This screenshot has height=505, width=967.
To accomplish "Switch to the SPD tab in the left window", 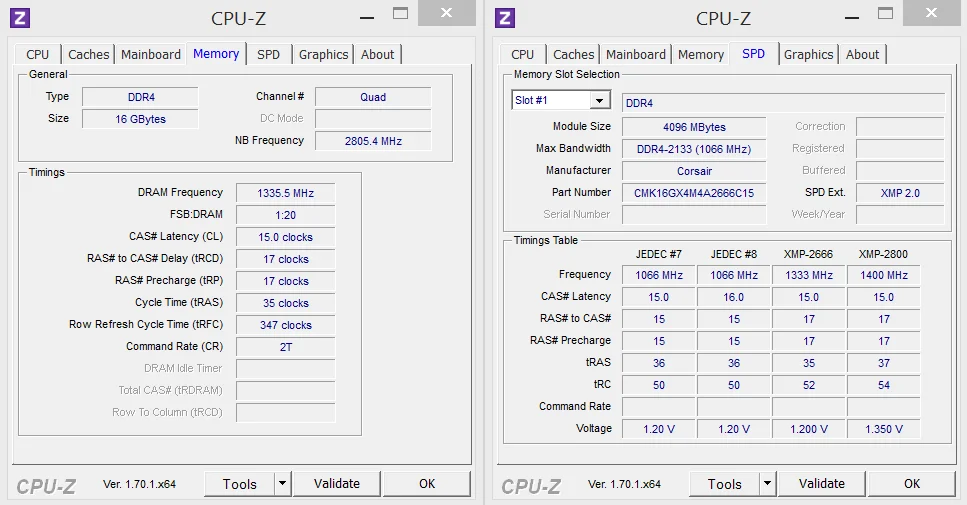I will click(x=268, y=54).
